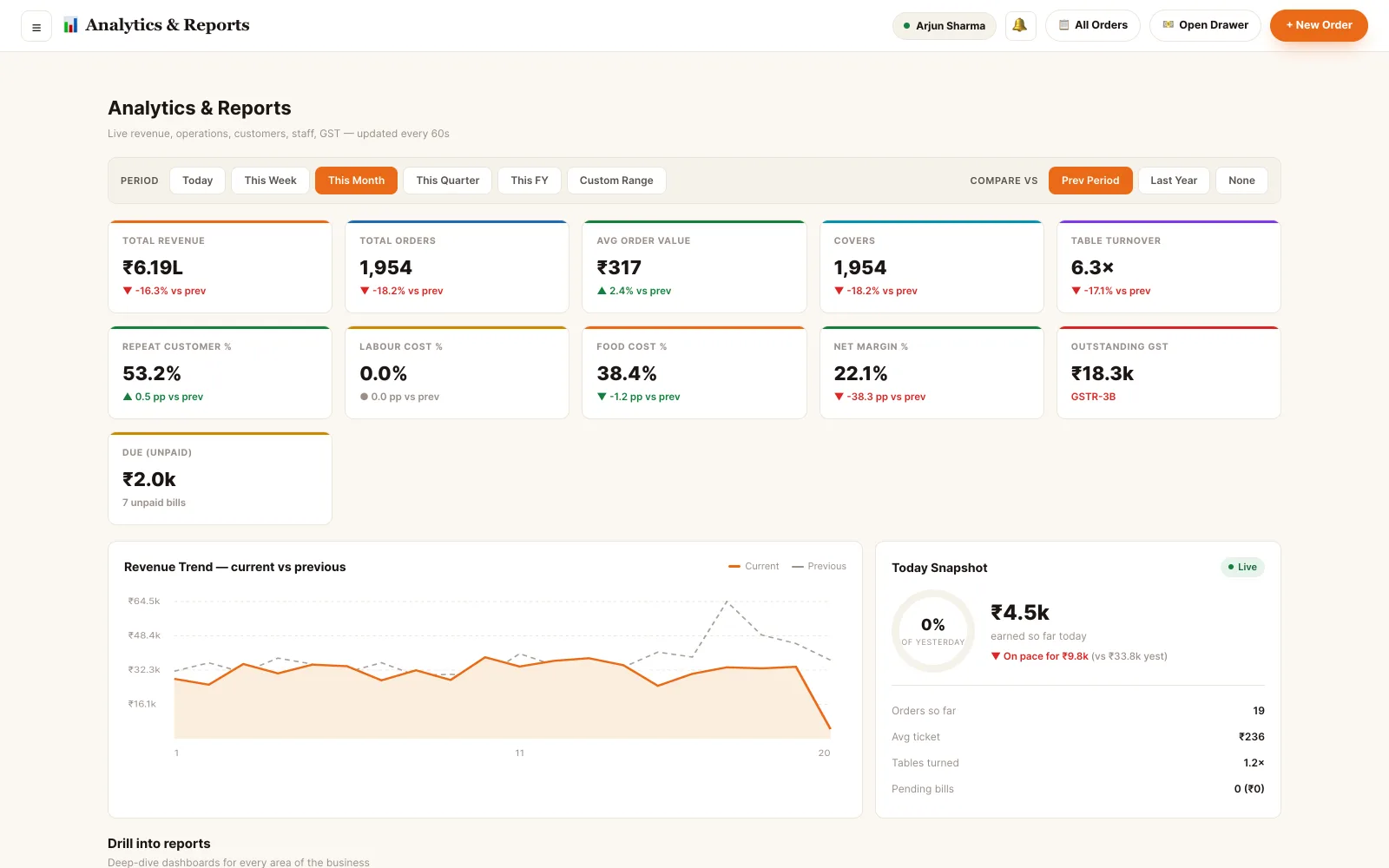
Task: Select the This FY period
Action: [x=530, y=181]
